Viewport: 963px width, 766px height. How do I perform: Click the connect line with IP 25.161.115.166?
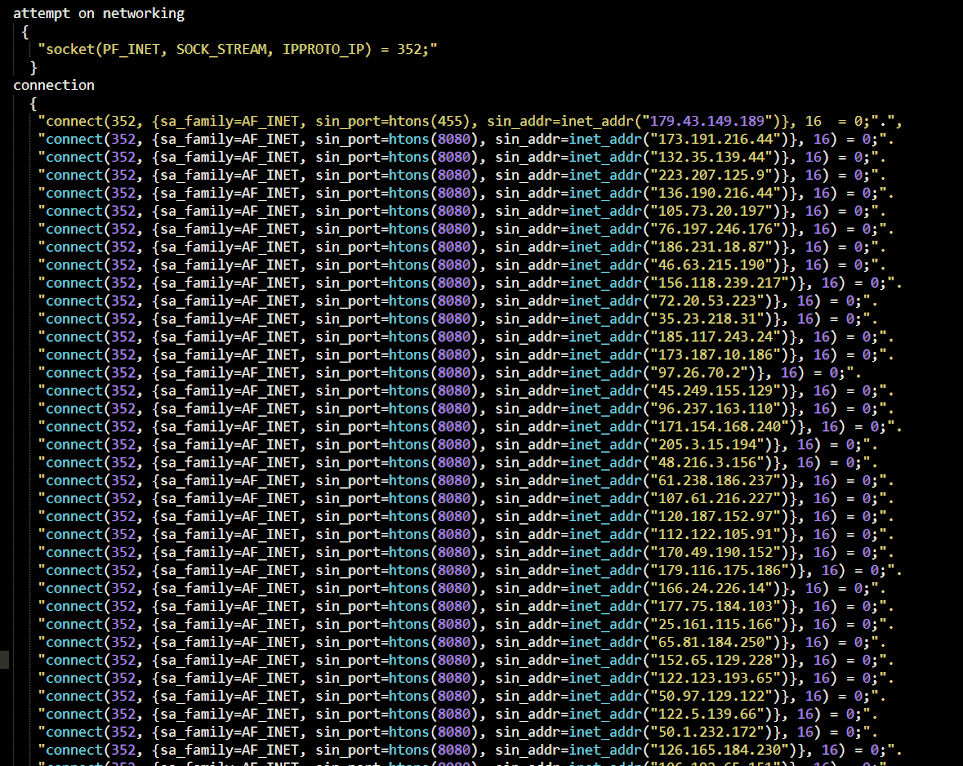[x=466, y=624]
